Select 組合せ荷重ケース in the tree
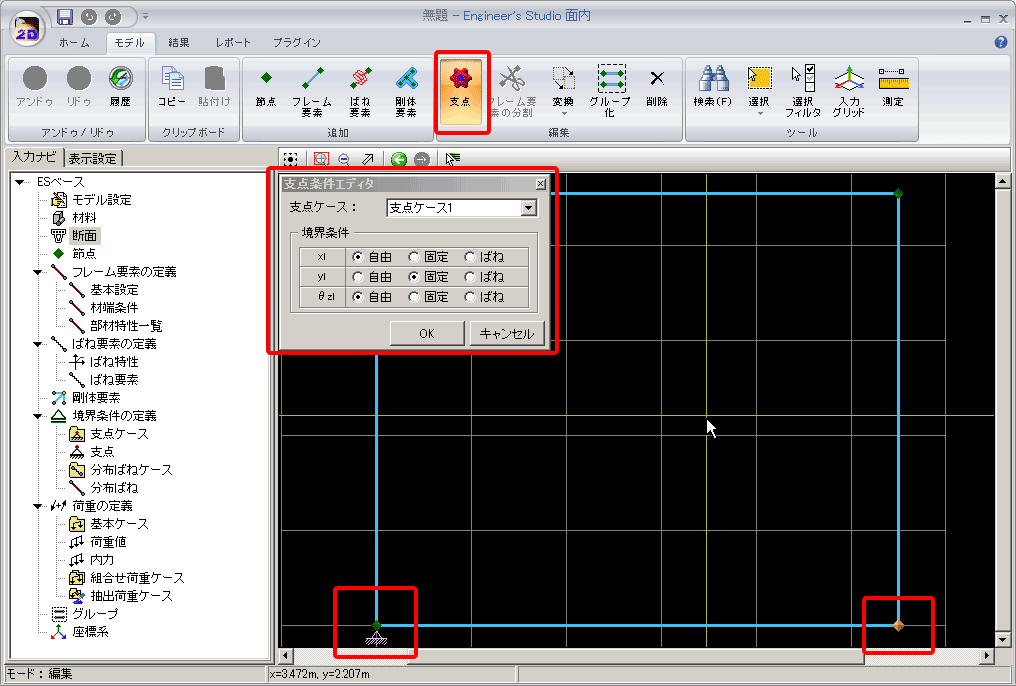 [137, 578]
